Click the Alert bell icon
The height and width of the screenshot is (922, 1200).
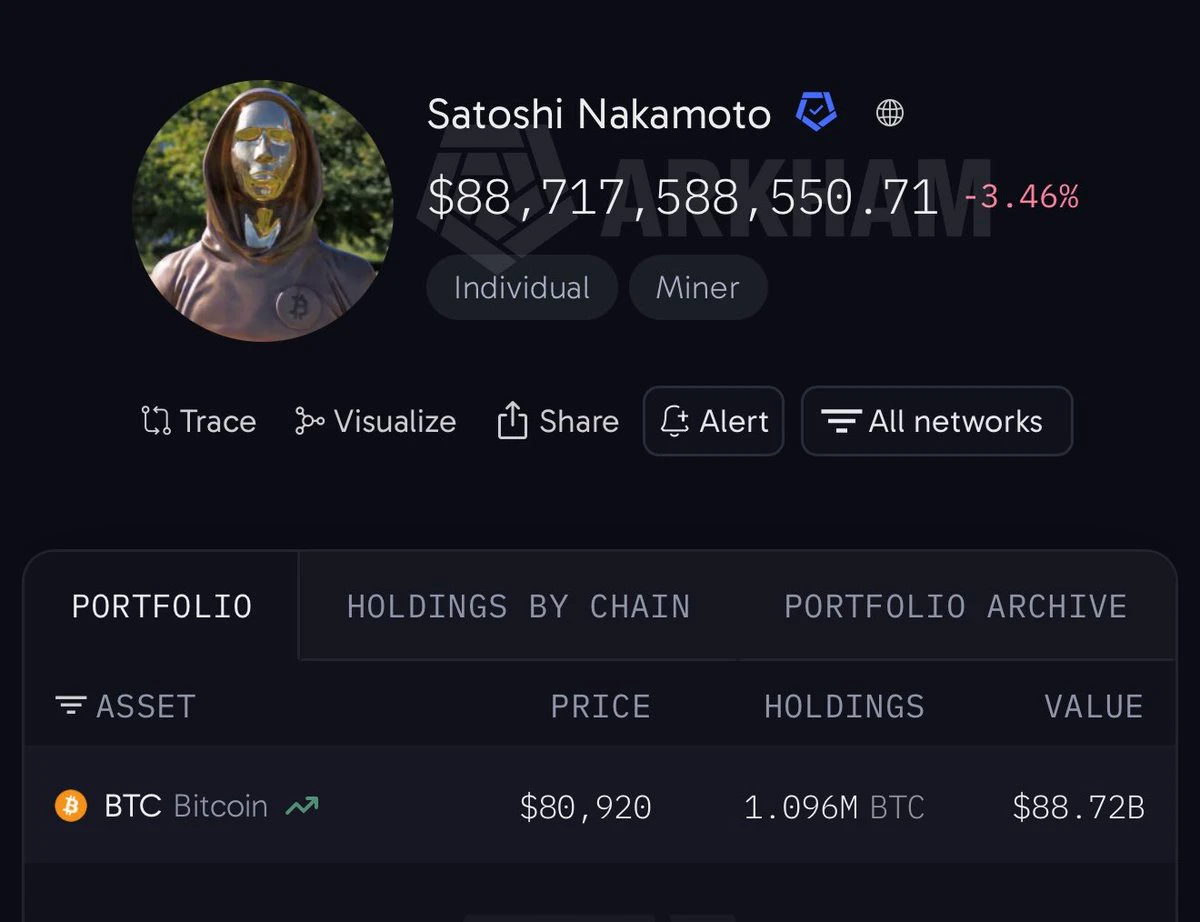click(x=675, y=421)
